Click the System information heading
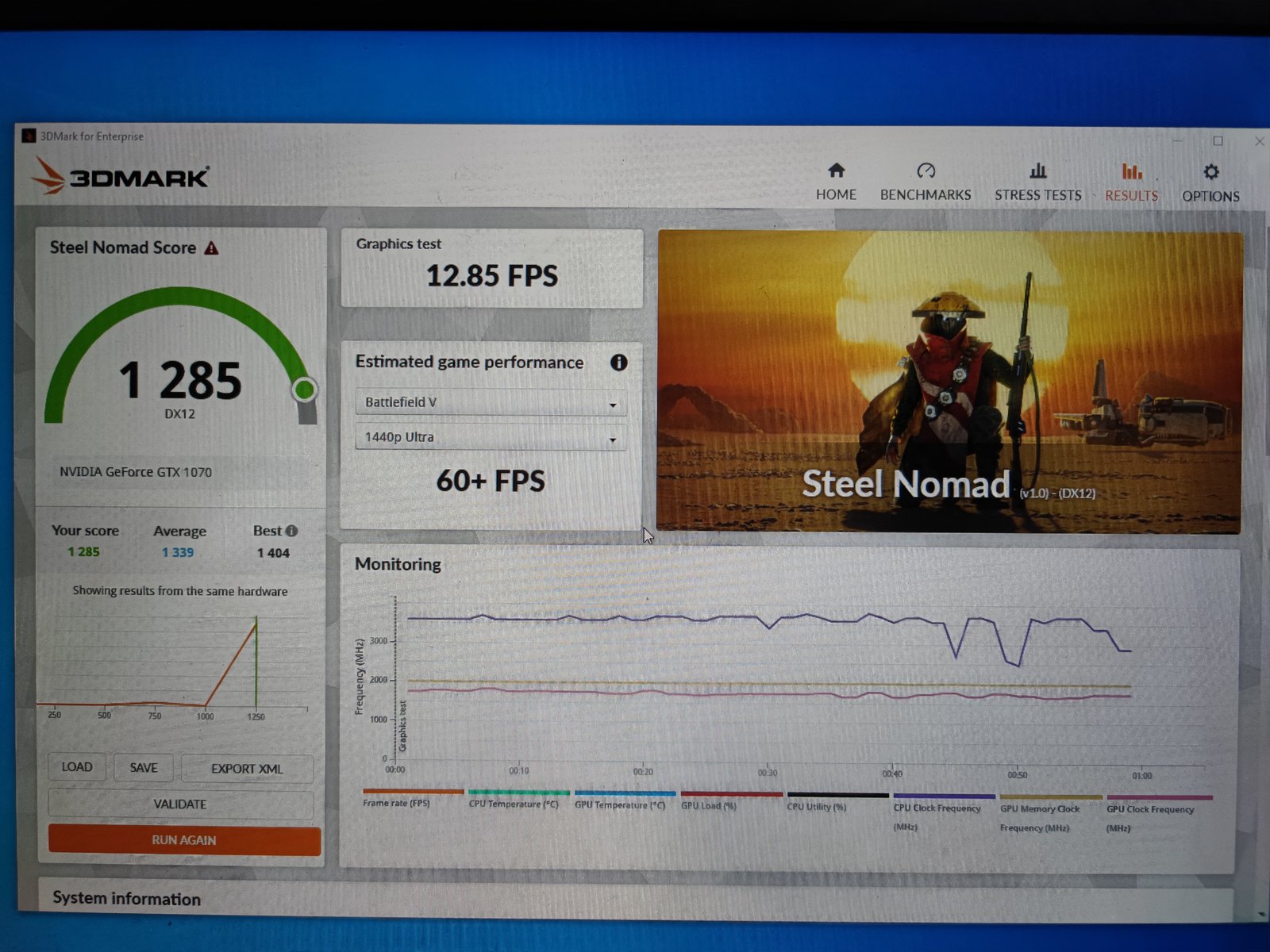This screenshot has width=1270, height=952. (126, 899)
